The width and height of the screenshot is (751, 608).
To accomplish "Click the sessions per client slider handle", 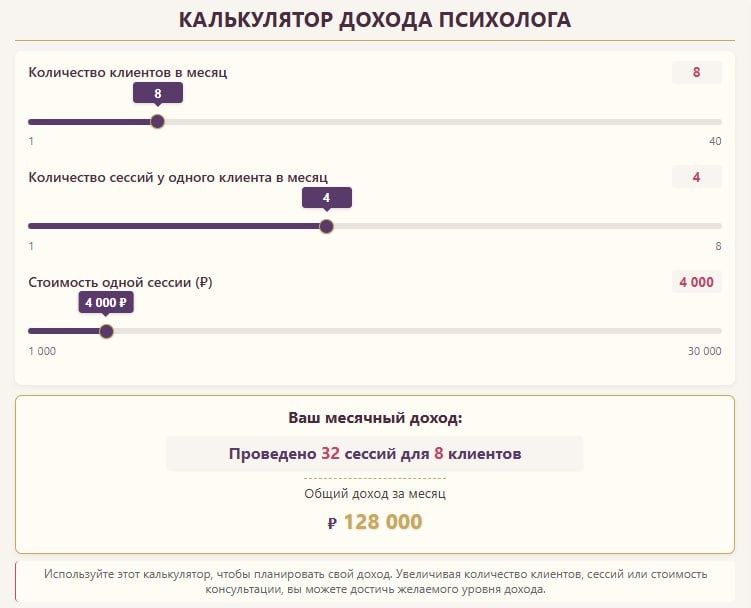I will tap(326, 226).
